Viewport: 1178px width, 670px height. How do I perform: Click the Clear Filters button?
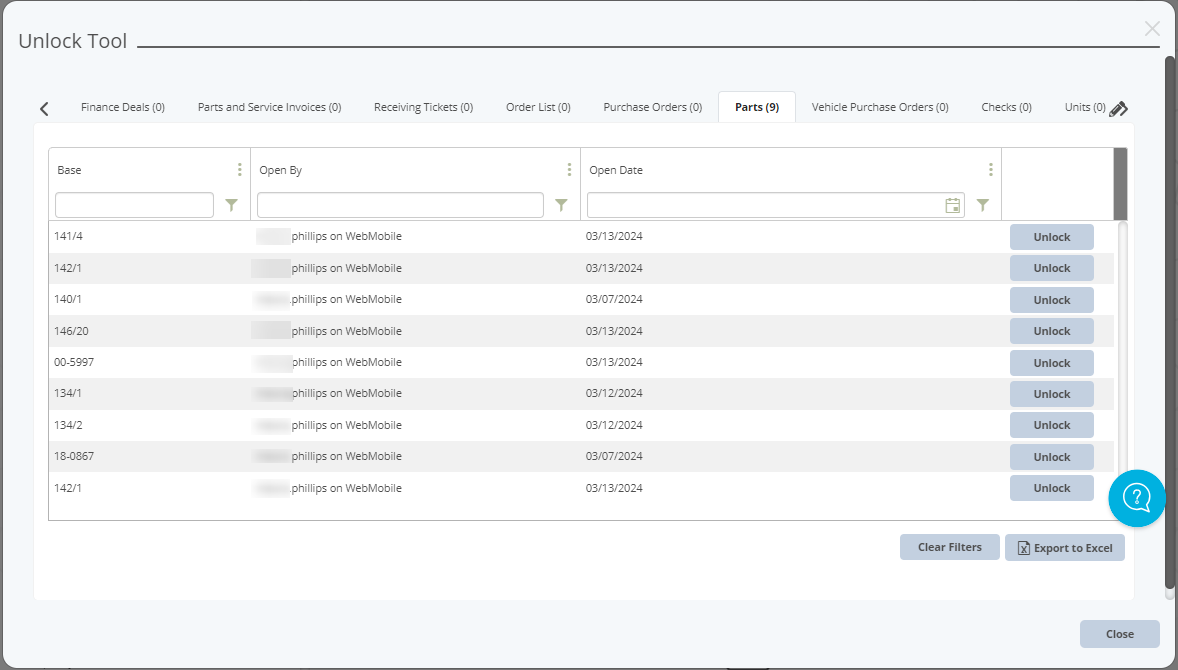tap(950, 547)
